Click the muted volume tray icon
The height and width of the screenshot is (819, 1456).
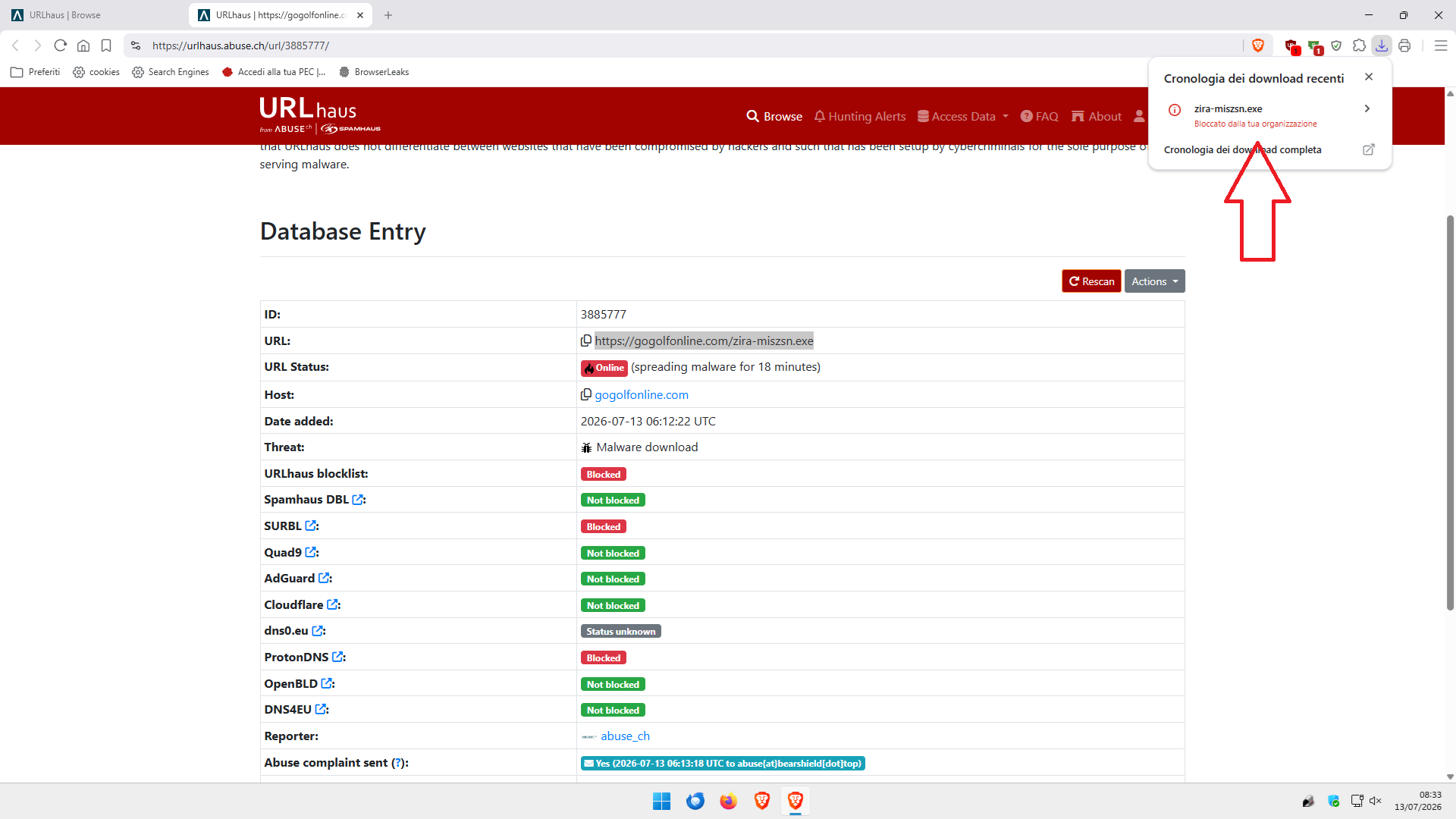coord(1376,801)
